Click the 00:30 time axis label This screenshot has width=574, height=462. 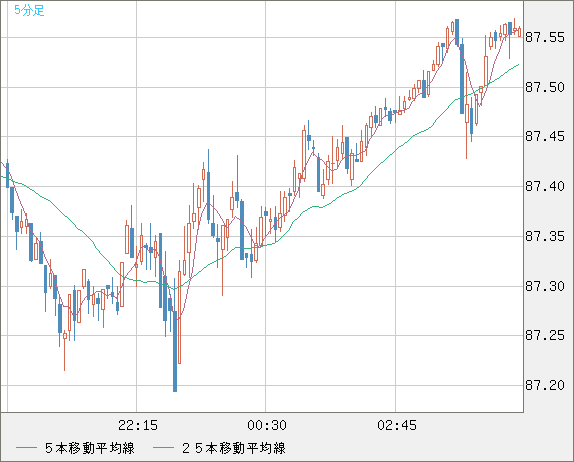click(267, 425)
